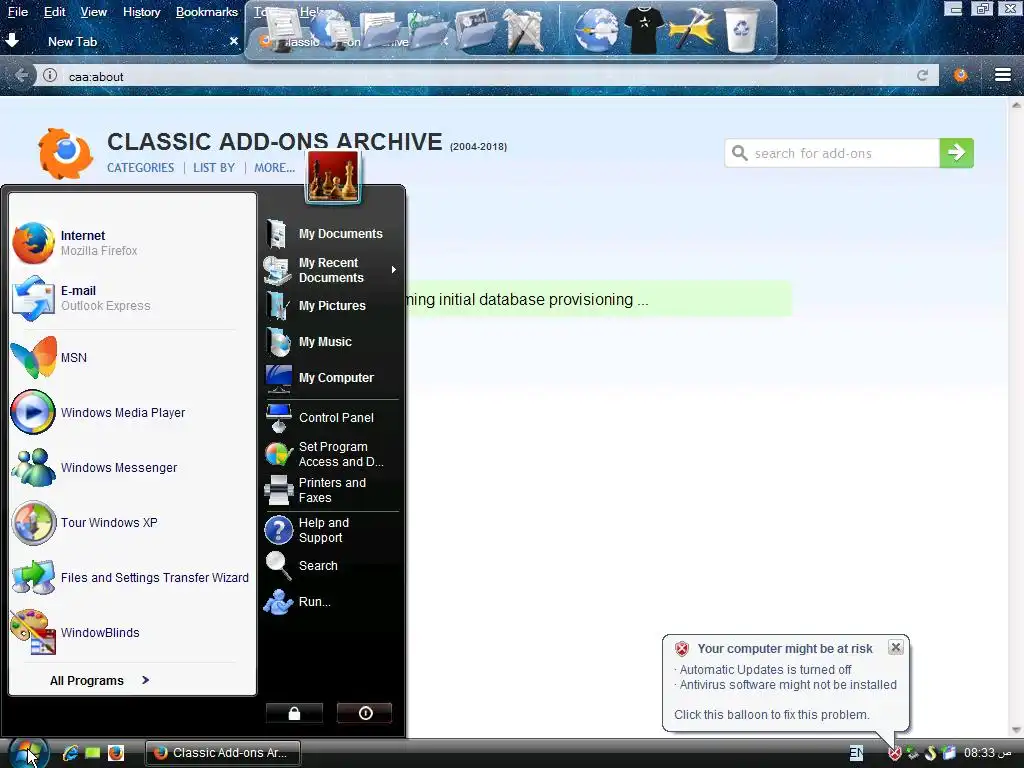Click the hammer with yellow star dock icon

pos(691,30)
